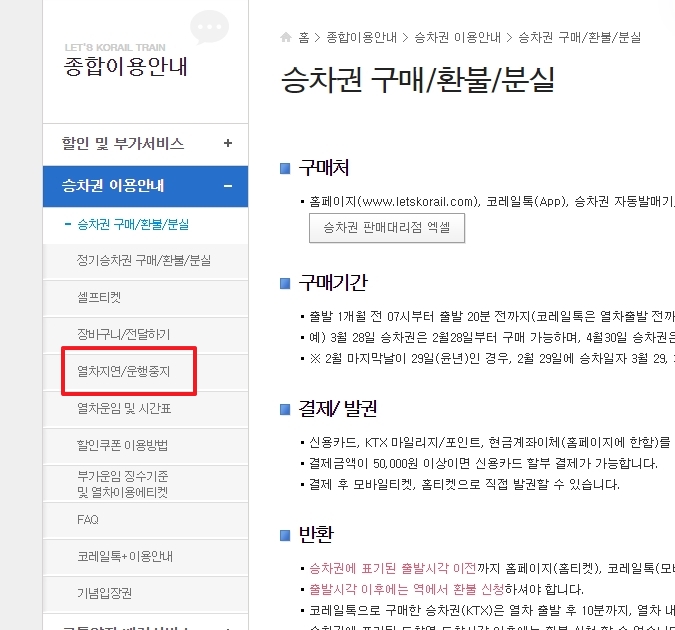Click 승차권 판매대리점 엑셀 button

pyautogui.click(x=387, y=228)
